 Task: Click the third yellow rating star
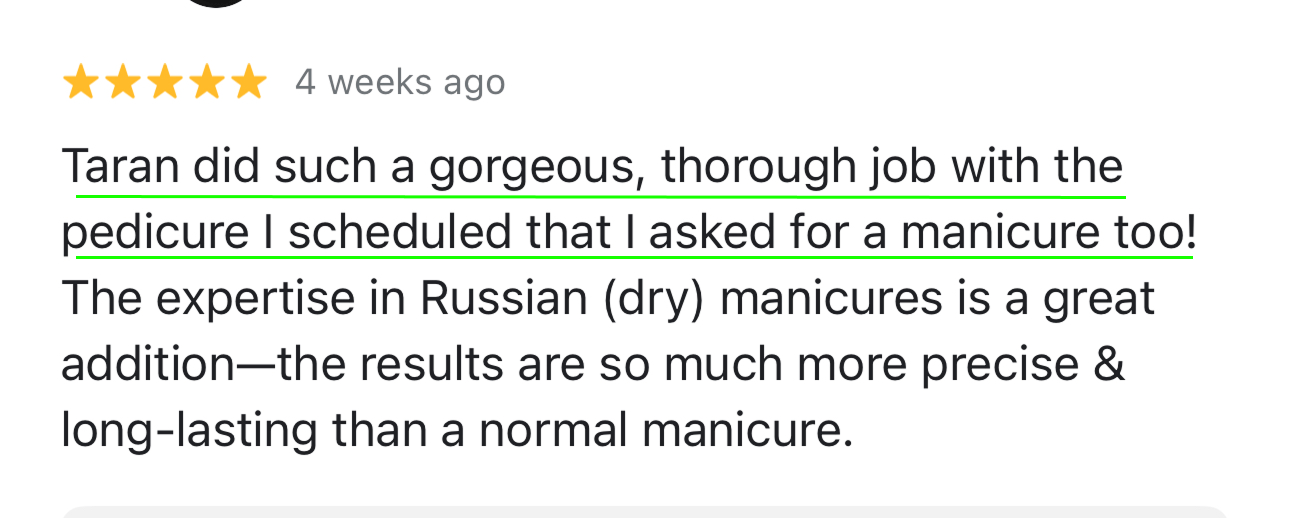[x=164, y=83]
